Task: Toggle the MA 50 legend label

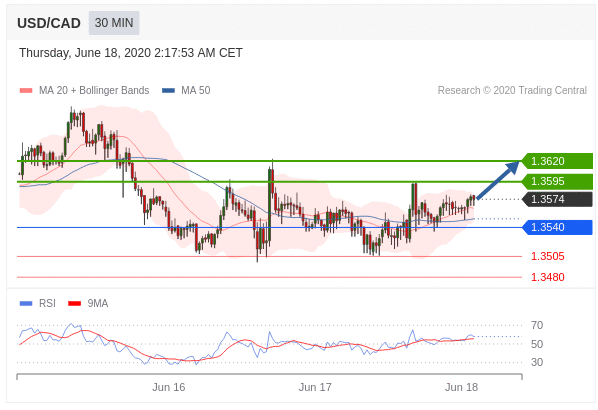Action: pos(196,90)
